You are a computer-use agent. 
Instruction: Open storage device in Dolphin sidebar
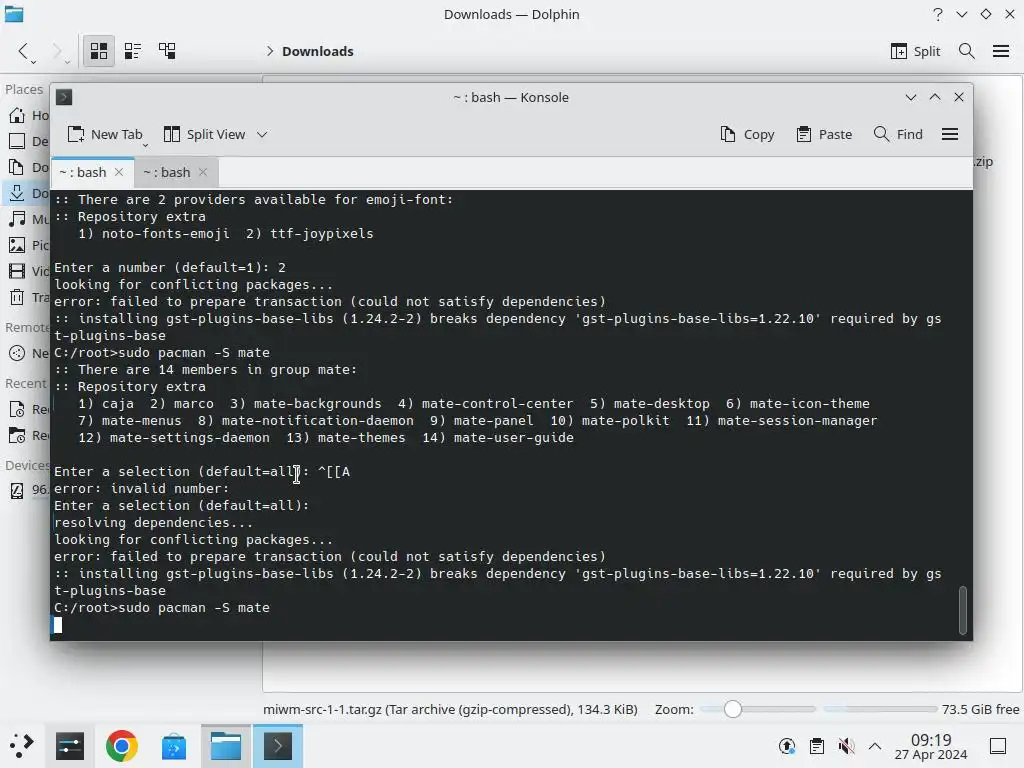pyautogui.click(x=27, y=489)
